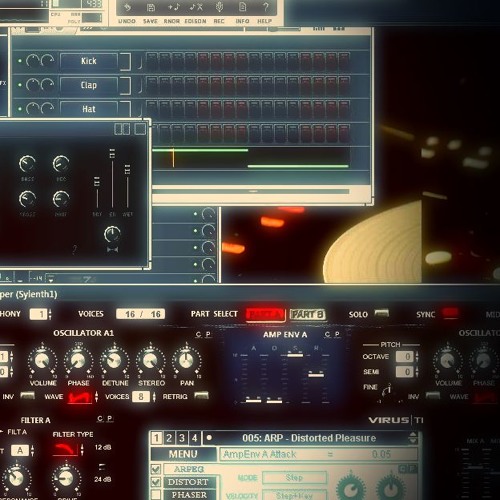This screenshot has height=500, width=500.
Task: Step the Pitch Octave value arrows
Action: [x=417, y=357]
